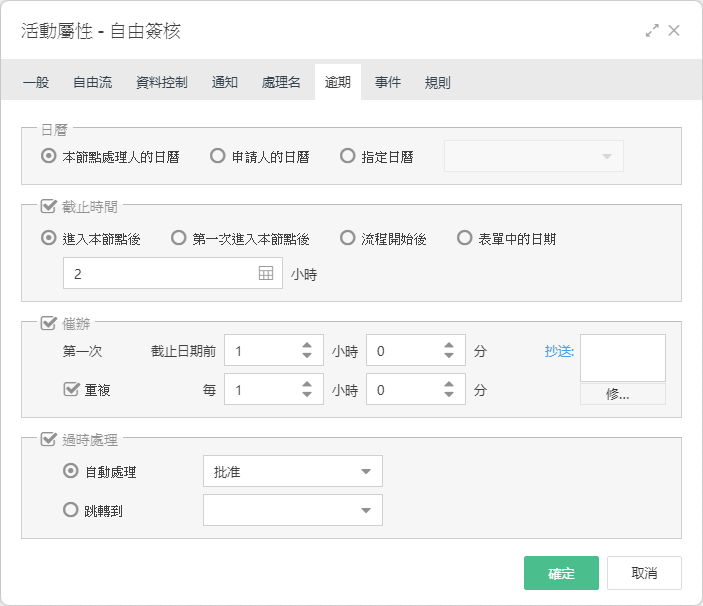The height and width of the screenshot is (606, 703).
Task: Click the green 確定 button
Action: (x=561, y=573)
